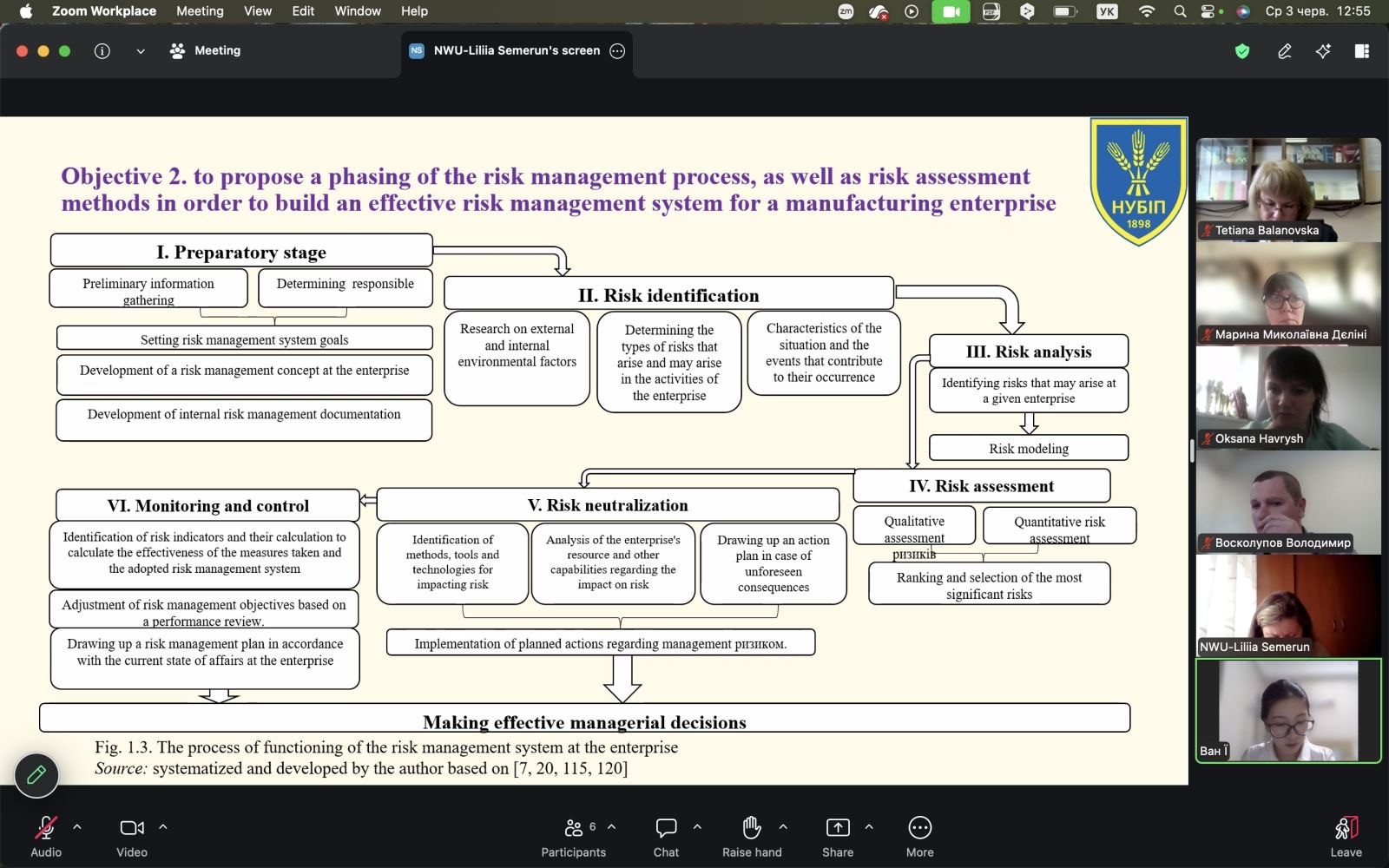The image size is (1389, 868).
Task: Click date and time in menu bar
Action: coord(1318,11)
